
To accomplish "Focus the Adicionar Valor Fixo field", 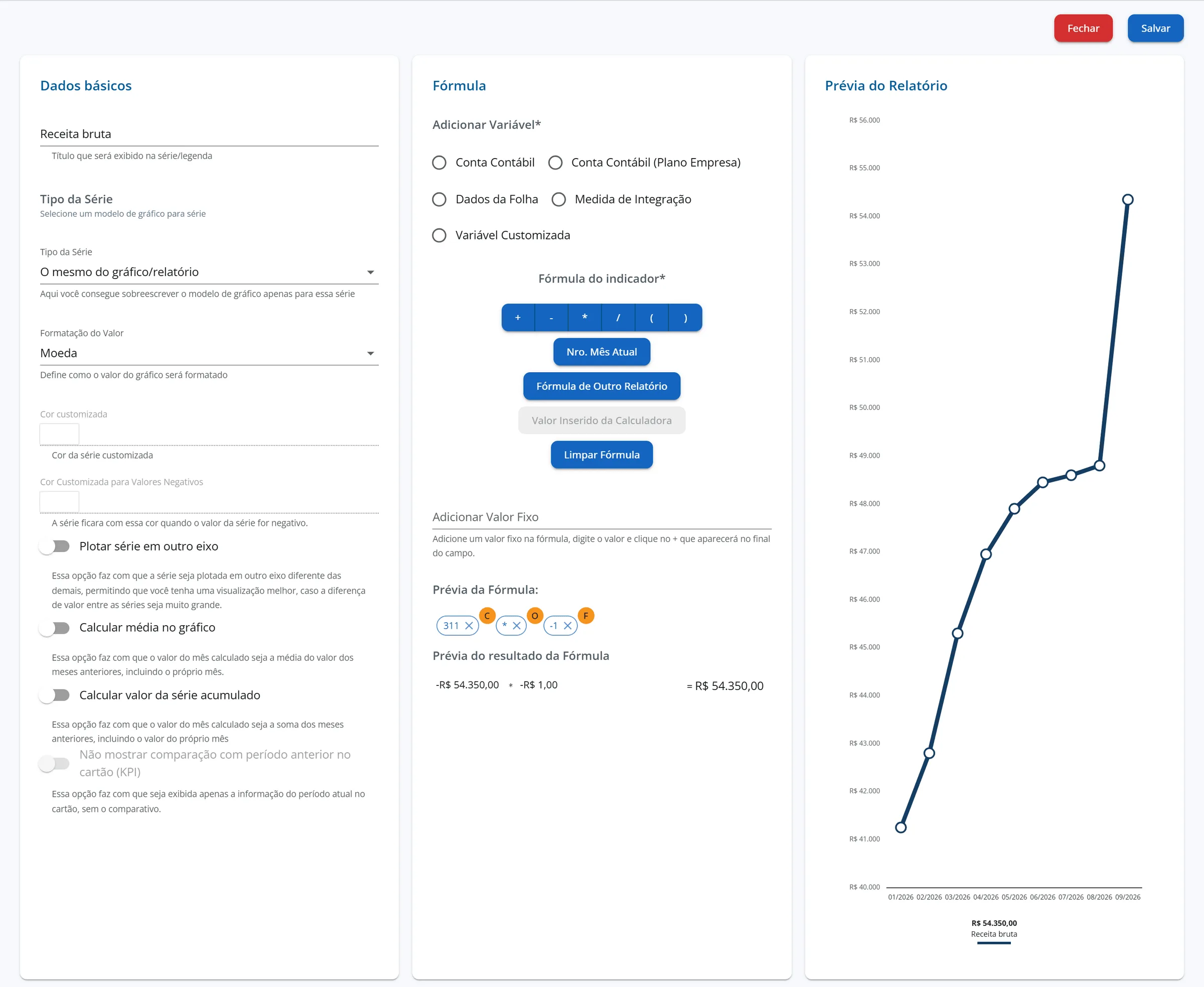I will pos(601,517).
